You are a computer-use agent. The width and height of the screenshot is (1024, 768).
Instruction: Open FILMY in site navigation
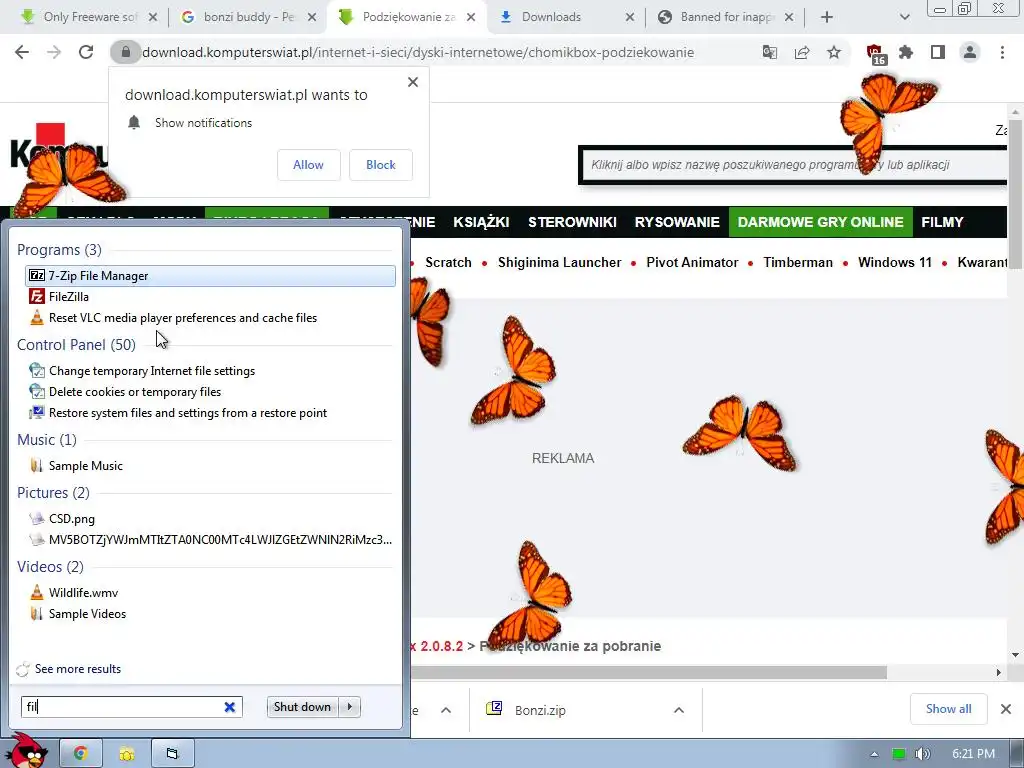point(942,222)
